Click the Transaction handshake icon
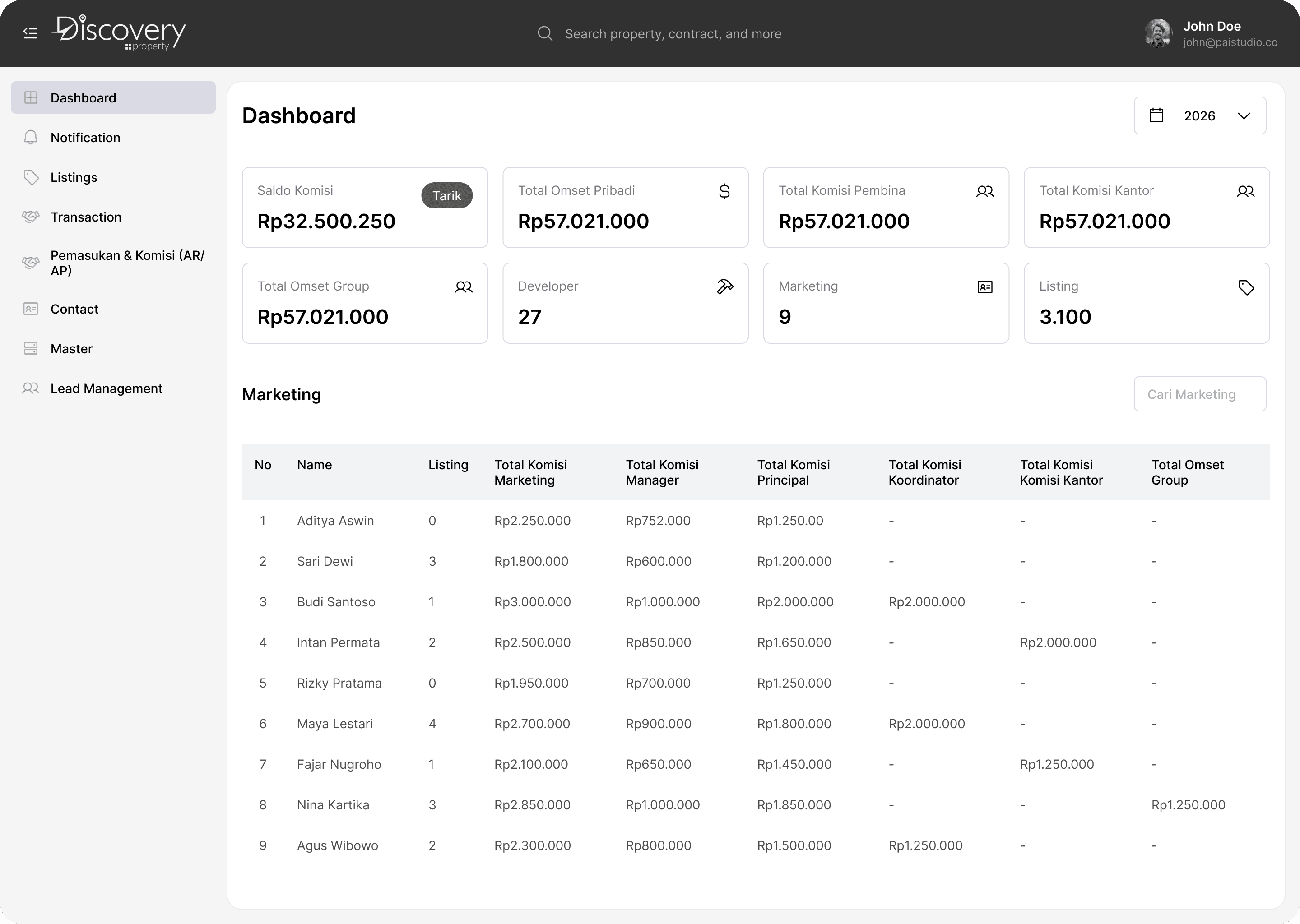 31,217
